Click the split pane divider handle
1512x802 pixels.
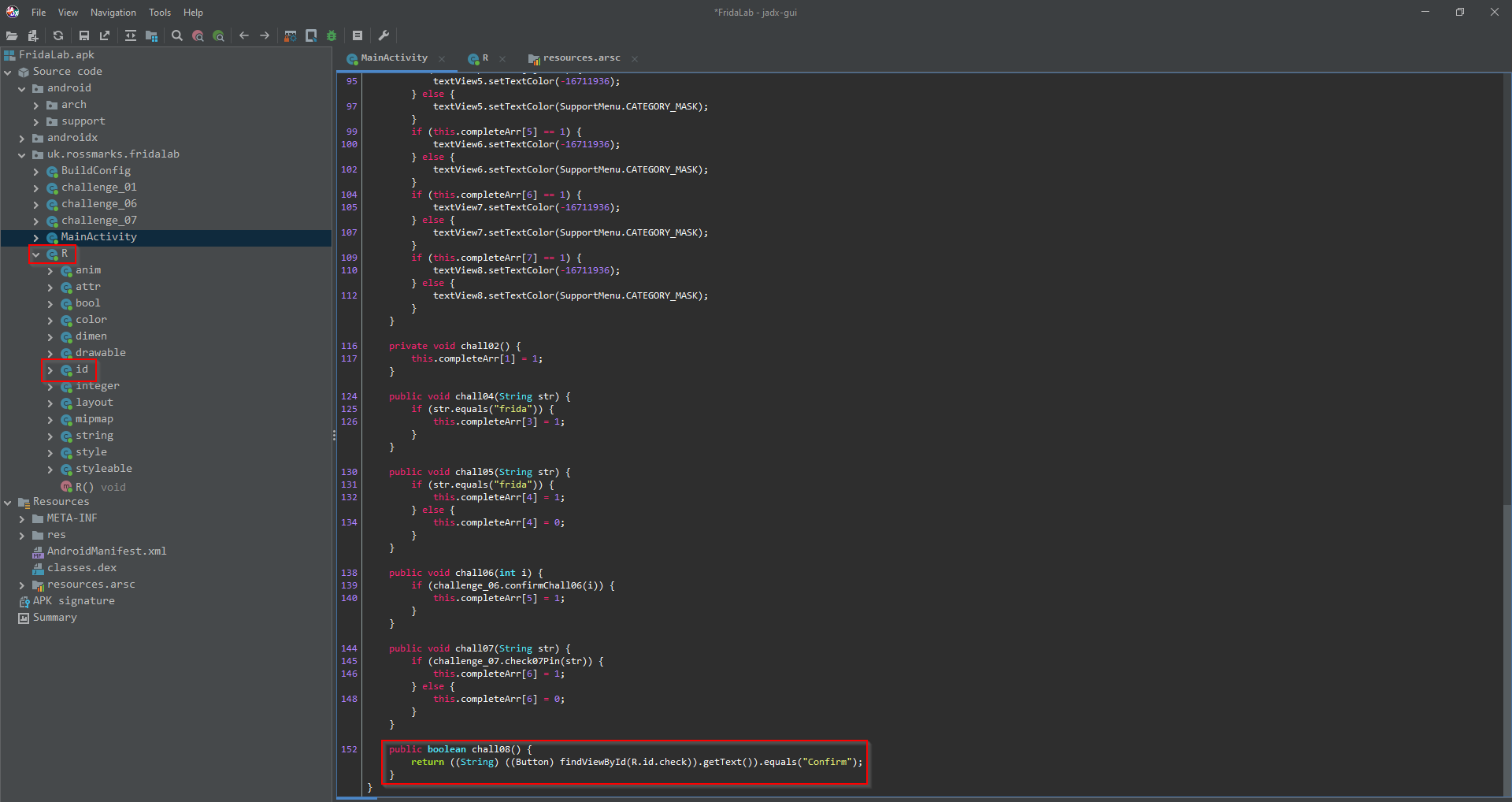[x=334, y=435]
